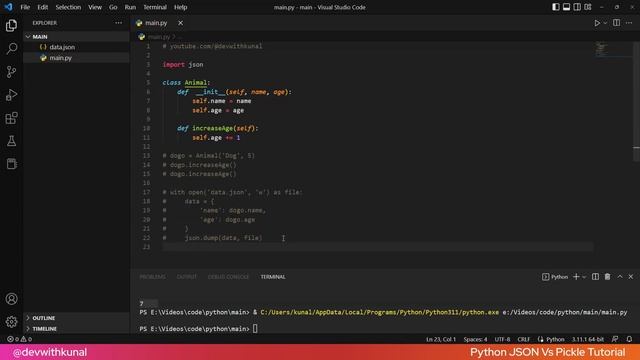Select the 3.11.1 64-bit interpreter

point(587,339)
